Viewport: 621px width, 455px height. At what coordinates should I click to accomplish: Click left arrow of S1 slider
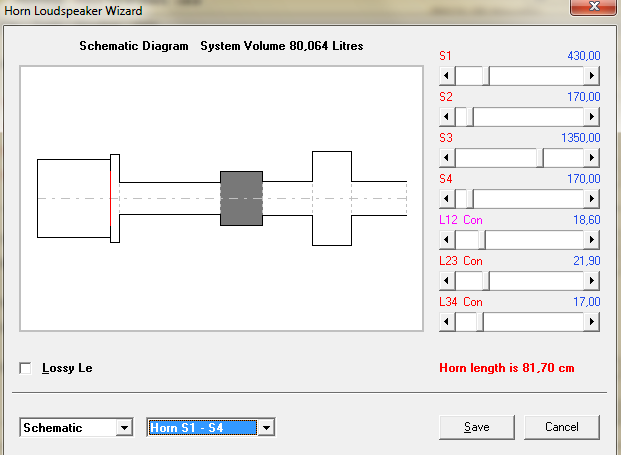coord(447,76)
